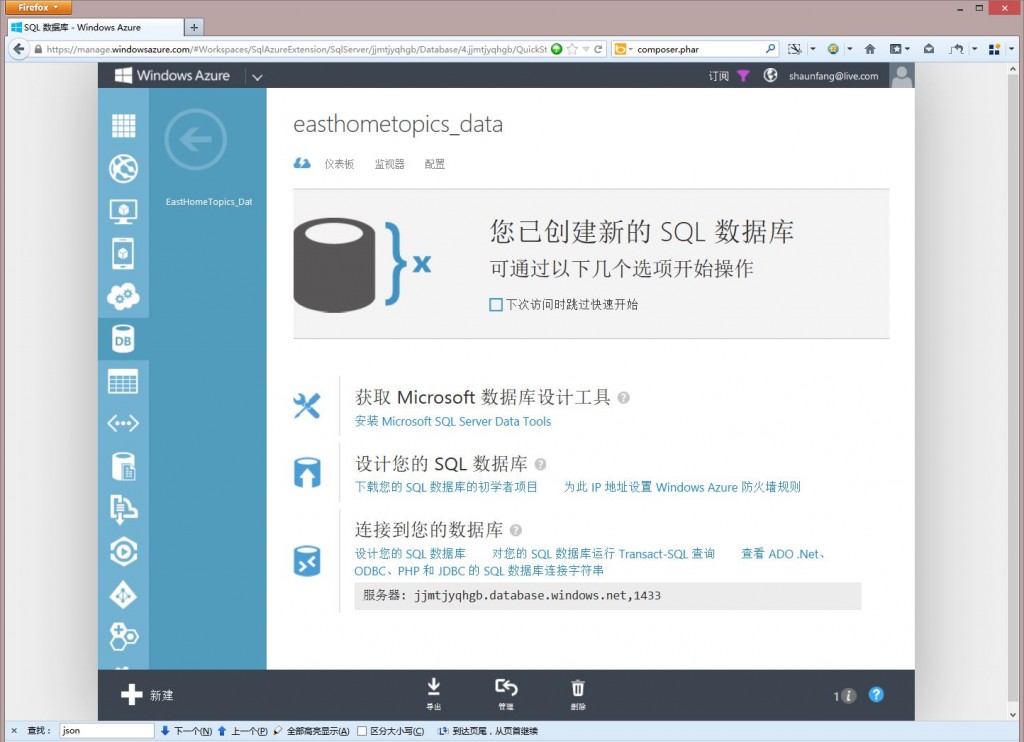Select the SQL 数据库 icon in the sidebar
This screenshot has height=742, width=1024.
(x=123, y=338)
